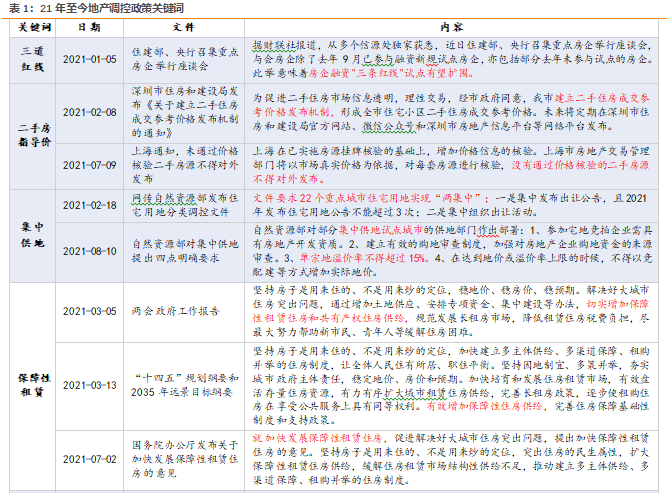Click the date 2021-02-08
668x493 pixels.
89,112
